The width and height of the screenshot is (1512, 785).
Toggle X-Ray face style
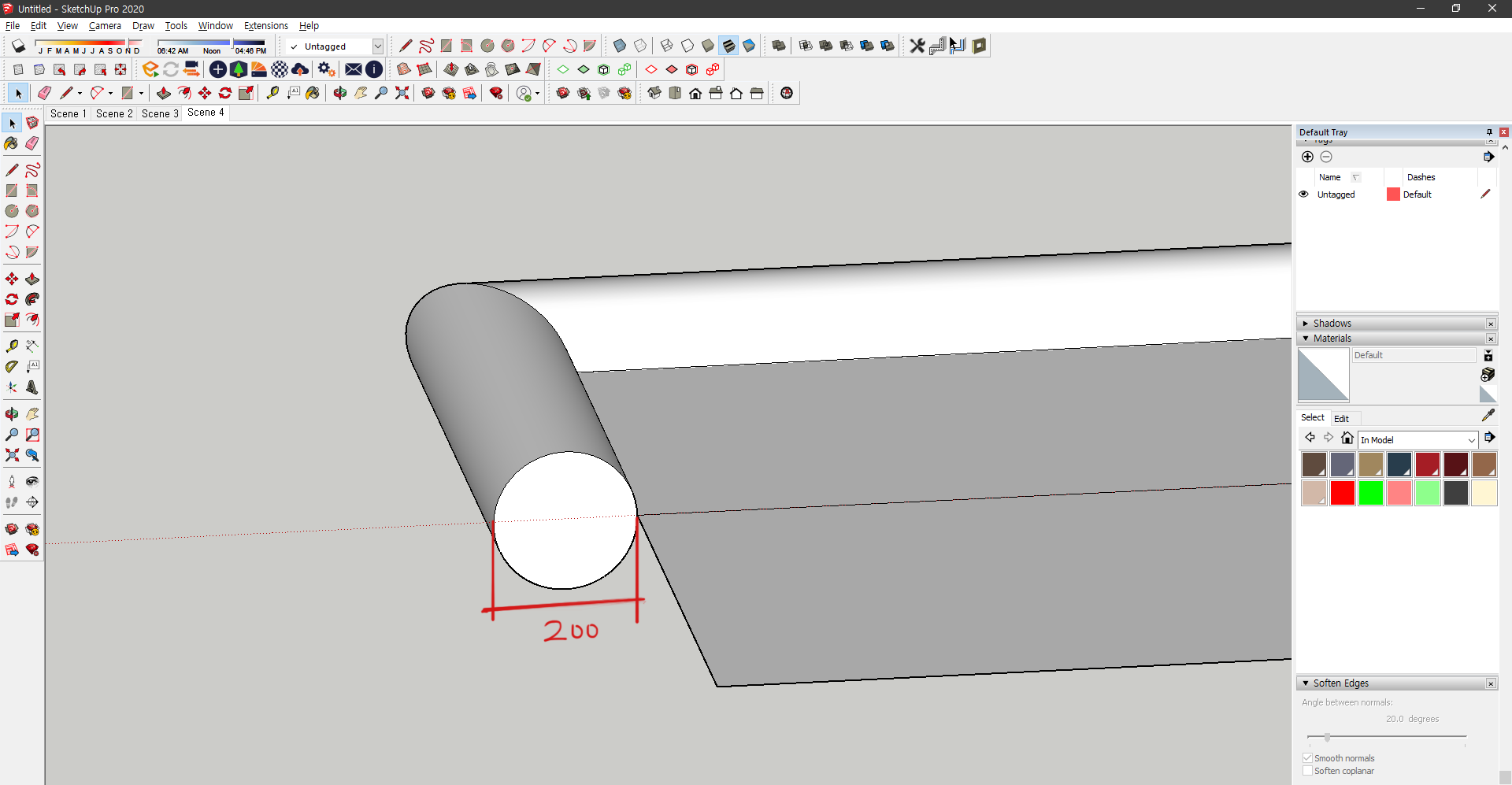click(620, 46)
